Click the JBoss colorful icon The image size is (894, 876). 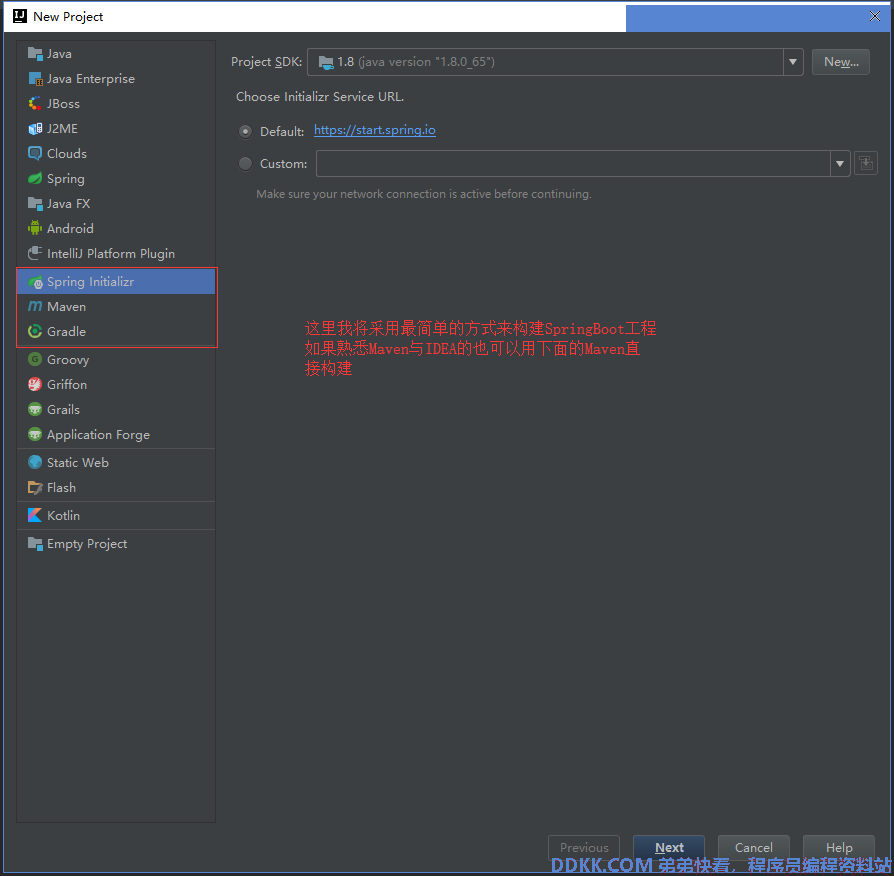click(35, 104)
